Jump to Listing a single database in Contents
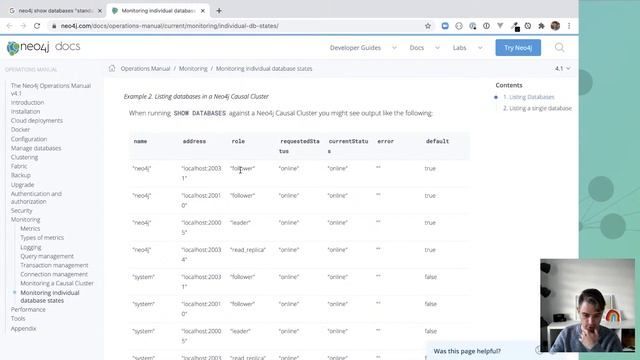The height and width of the screenshot is (360, 640). (537, 108)
